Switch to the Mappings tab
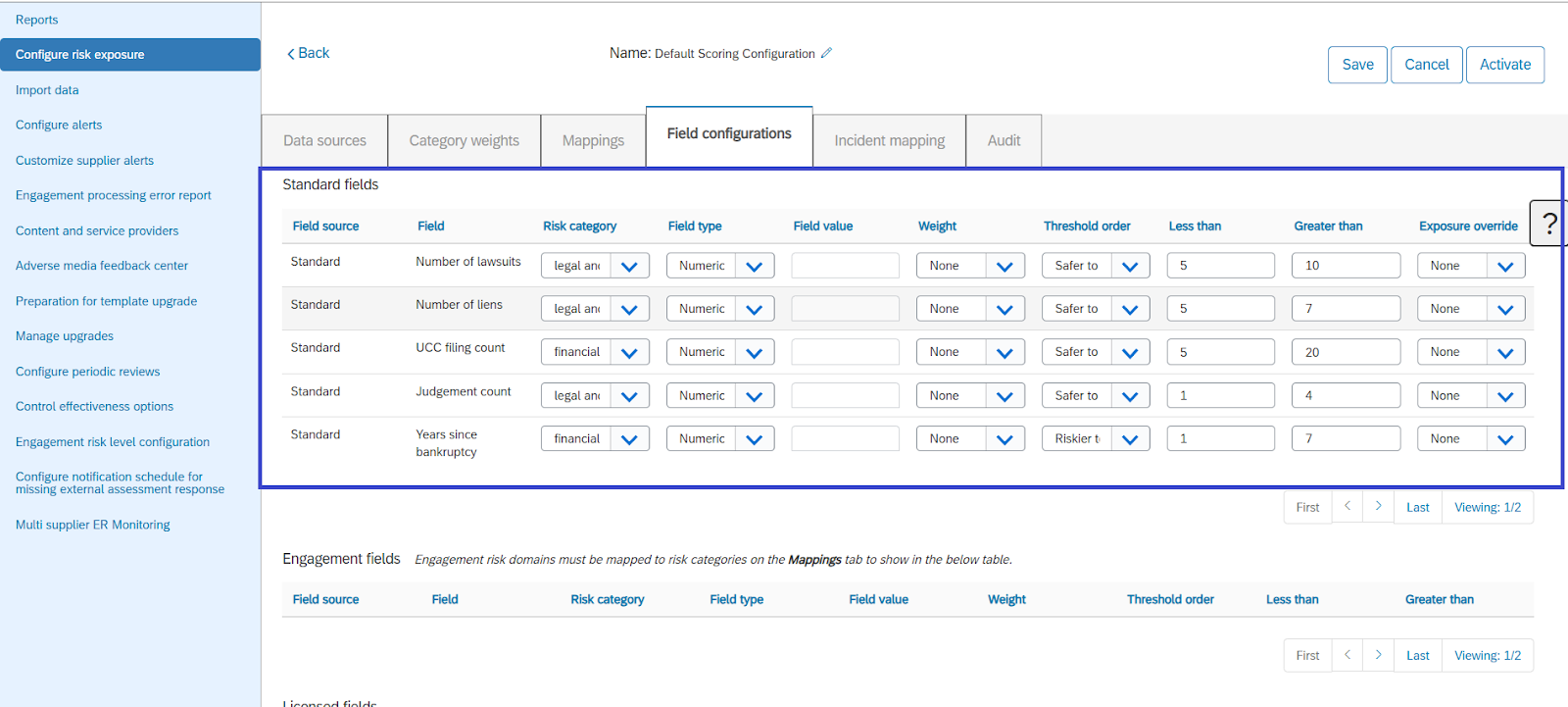This screenshot has height=707, width=1568. pyautogui.click(x=593, y=140)
